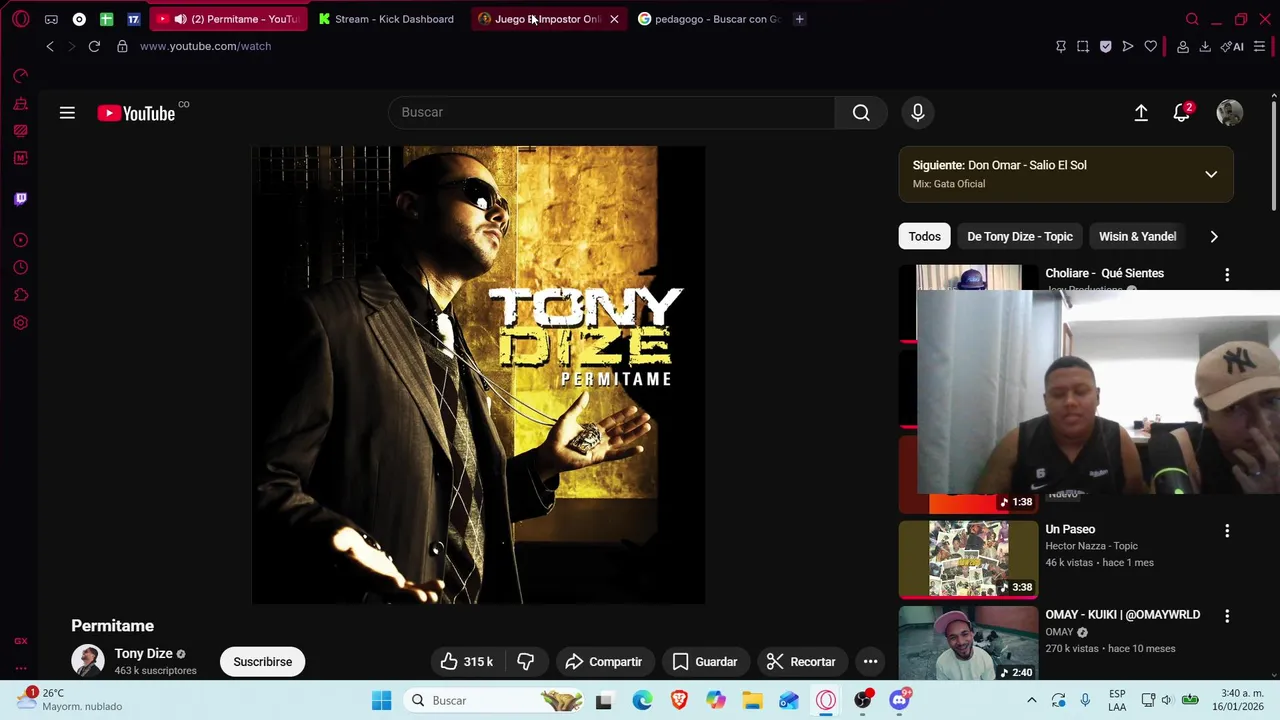Open Opera downloads icon
This screenshot has width=1280, height=720.
point(1205,46)
